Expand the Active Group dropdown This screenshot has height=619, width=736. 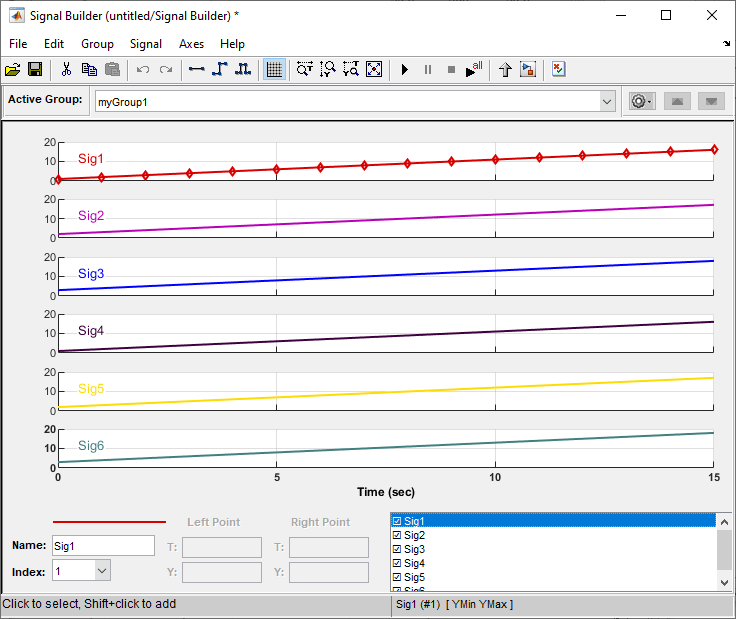tap(607, 101)
